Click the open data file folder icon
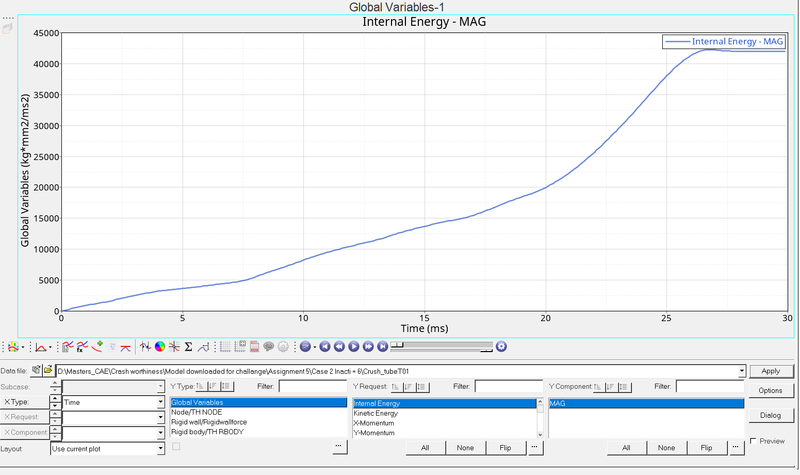The image size is (800, 475). (47, 370)
